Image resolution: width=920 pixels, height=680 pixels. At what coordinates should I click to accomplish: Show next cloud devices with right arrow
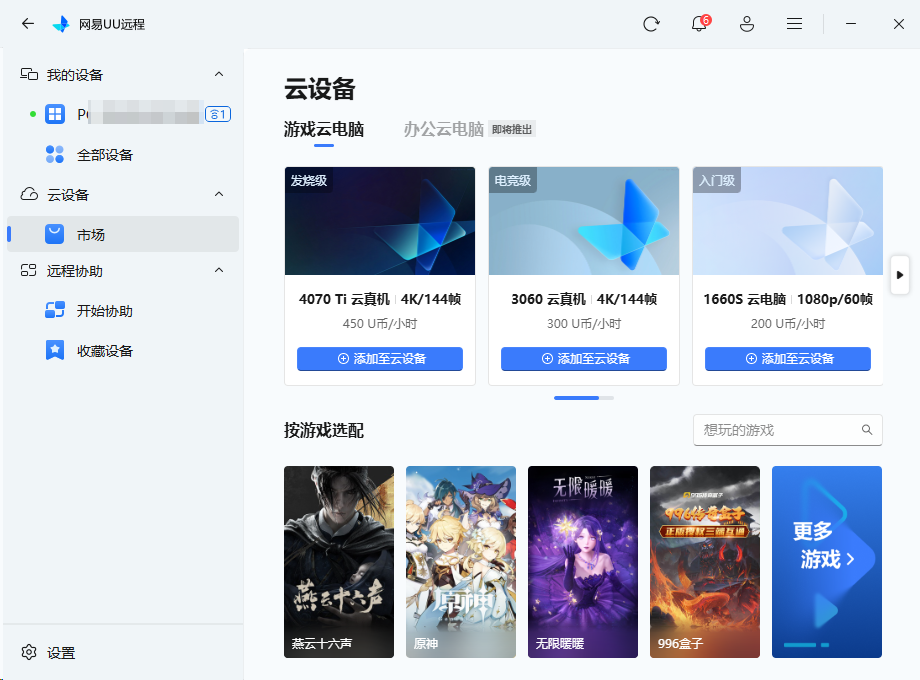point(899,275)
